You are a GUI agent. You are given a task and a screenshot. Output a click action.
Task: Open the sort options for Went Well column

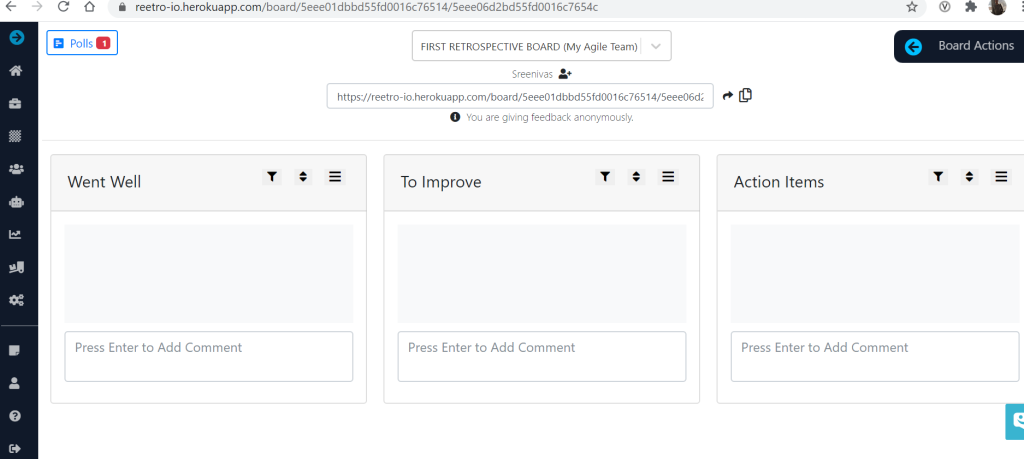[304, 177]
